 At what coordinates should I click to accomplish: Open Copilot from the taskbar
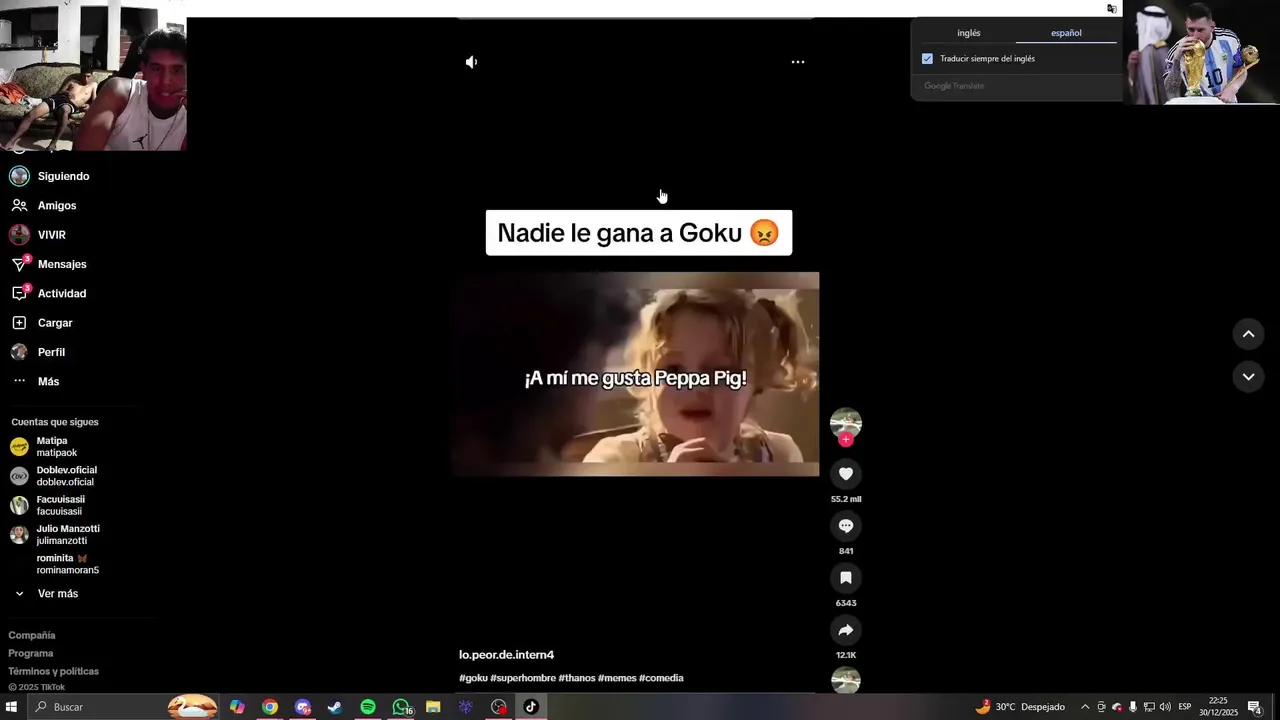(x=237, y=707)
